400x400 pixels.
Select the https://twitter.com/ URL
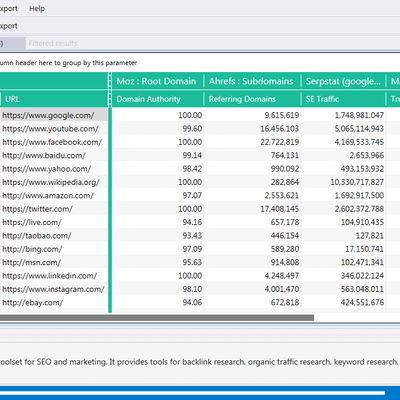tap(37, 209)
